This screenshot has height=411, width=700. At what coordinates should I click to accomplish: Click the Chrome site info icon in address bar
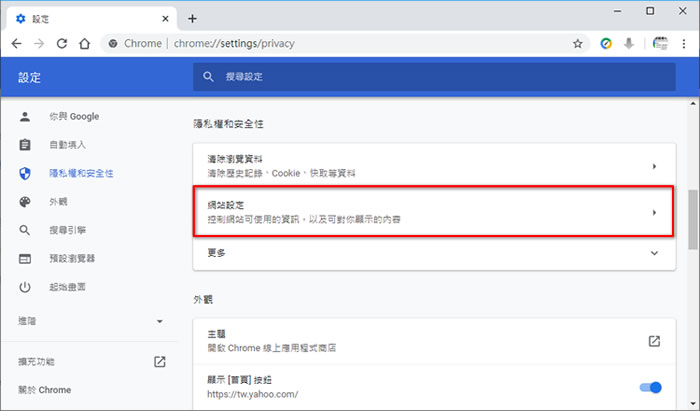coord(113,43)
